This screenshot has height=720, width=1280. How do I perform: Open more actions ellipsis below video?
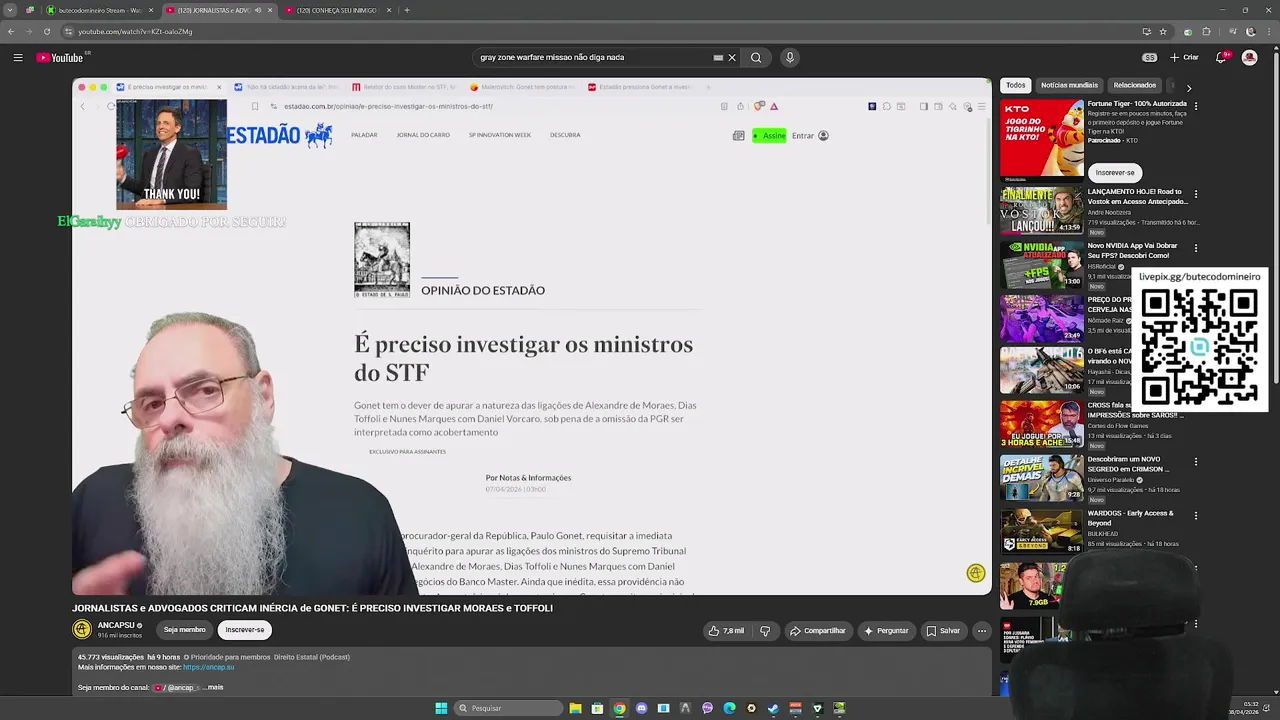point(982,631)
